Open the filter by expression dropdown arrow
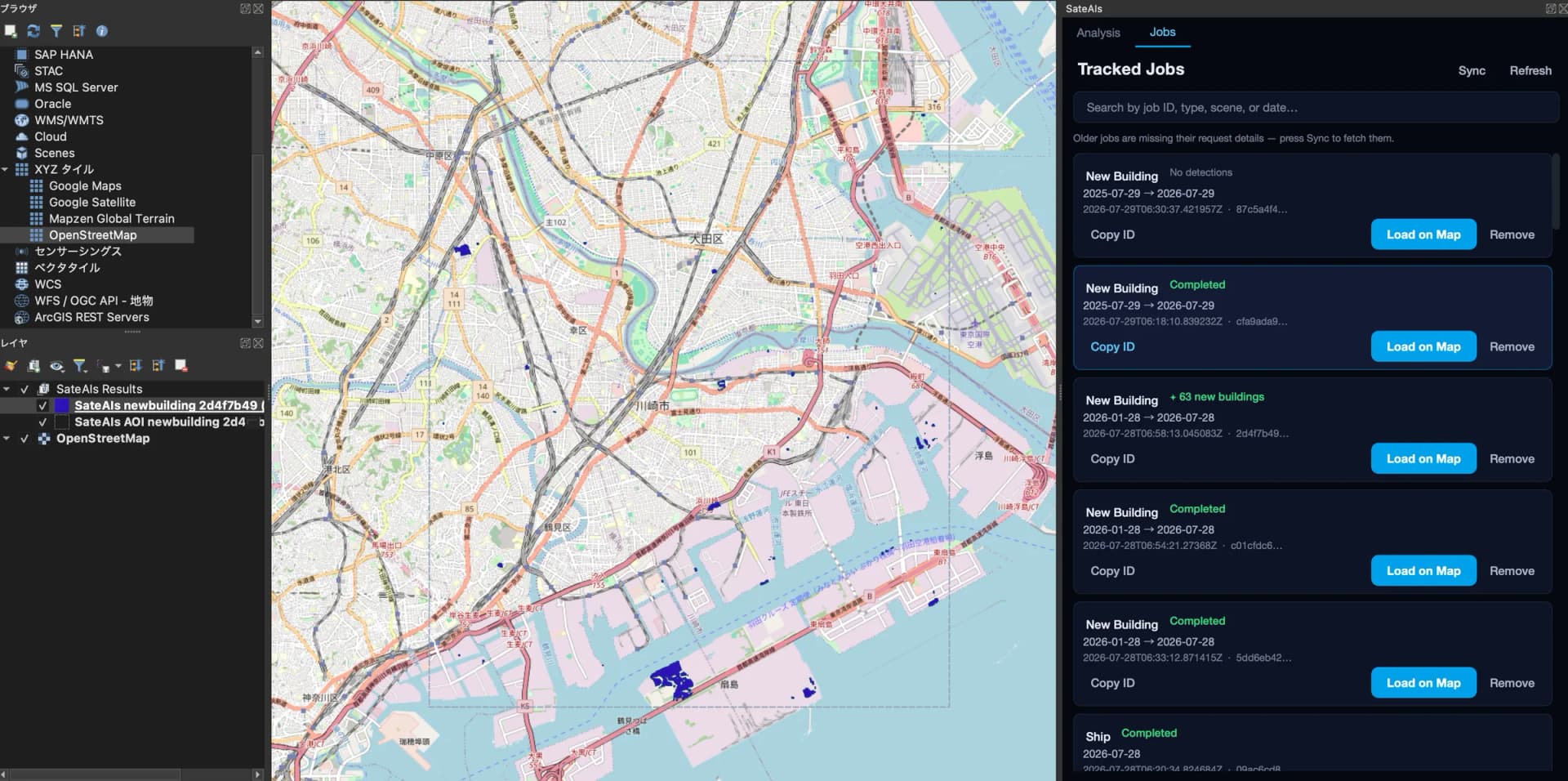The image size is (1568, 781). (x=118, y=367)
